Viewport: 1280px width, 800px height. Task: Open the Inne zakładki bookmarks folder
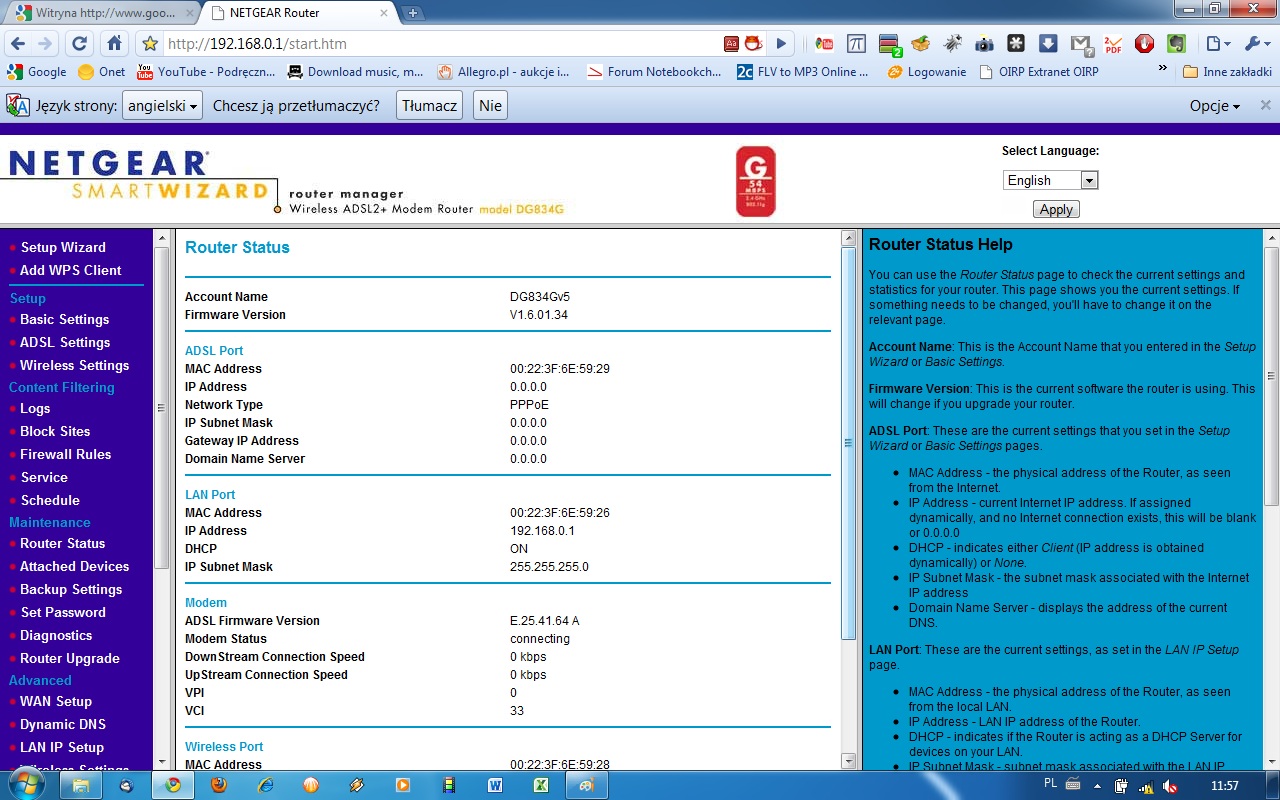pos(1226,72)
